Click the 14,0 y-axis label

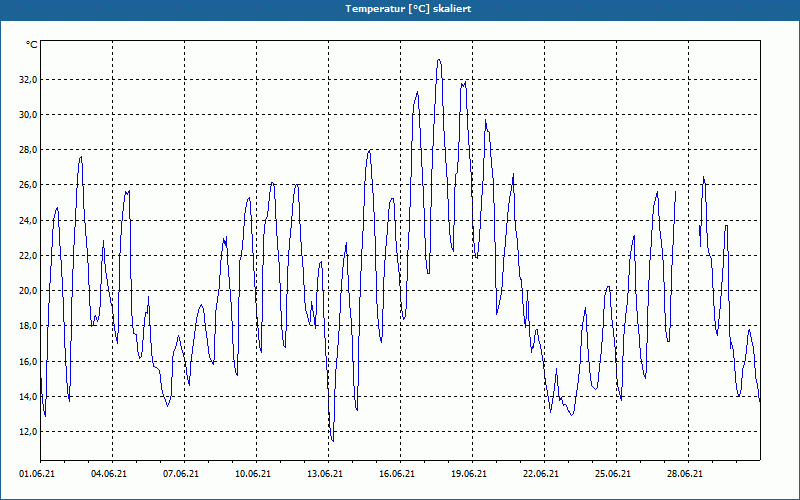28,397
